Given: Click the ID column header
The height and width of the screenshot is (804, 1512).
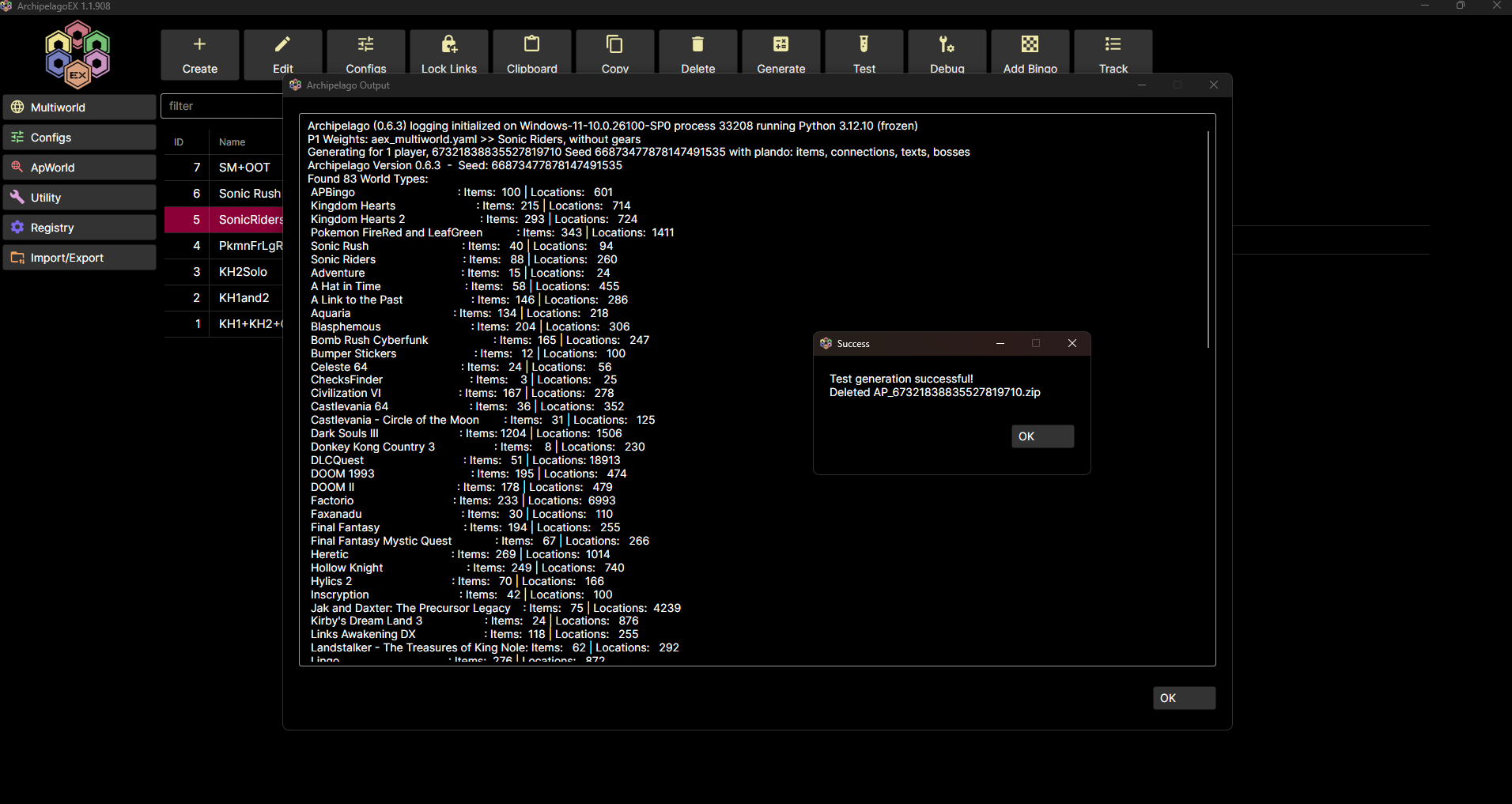Looking at the screenshot, I should 179,142.
